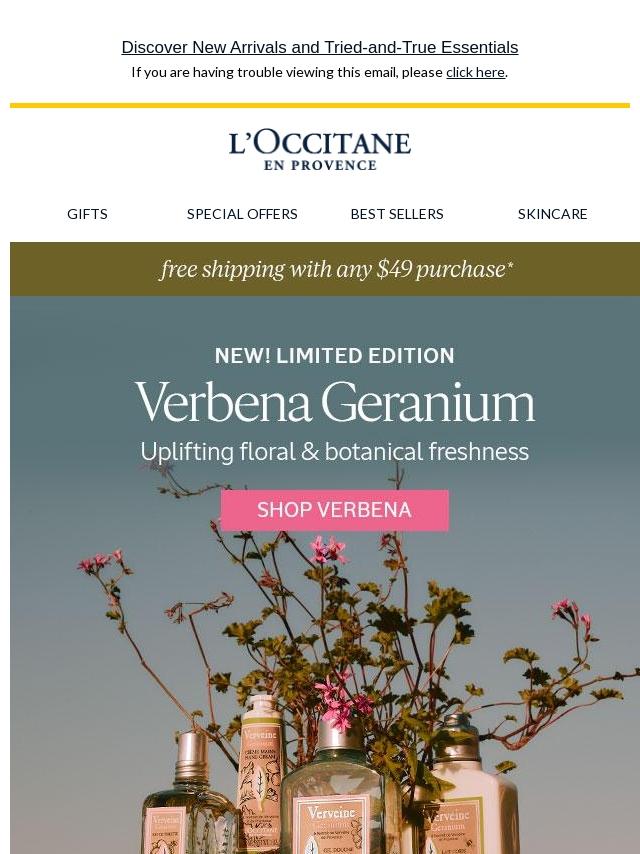Select Best Sellers in navigation
Screen dimensions: 640x854
pyautogui.click(x=397, y=214)
